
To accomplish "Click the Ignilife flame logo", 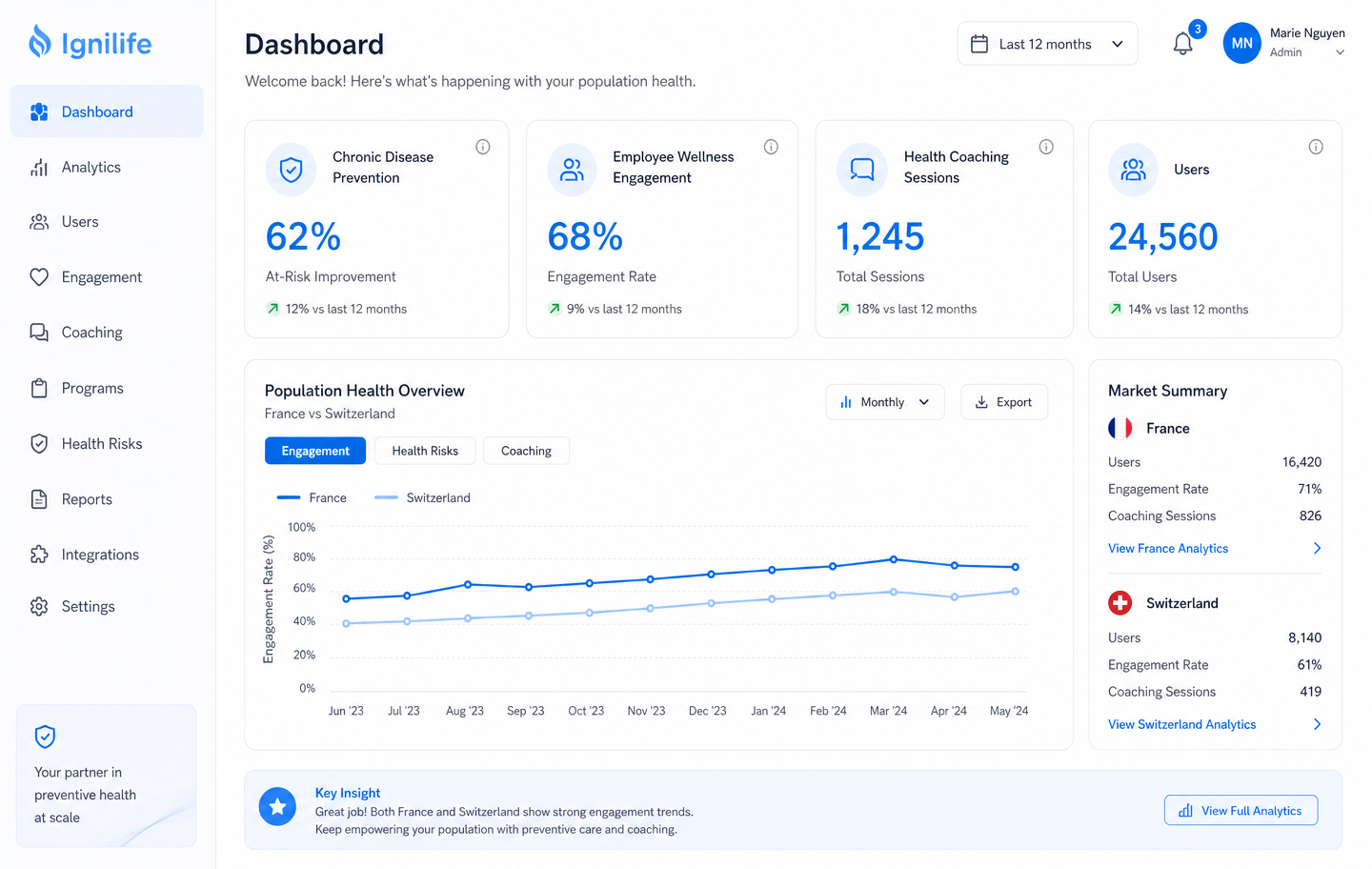I will tap(39, 42).
